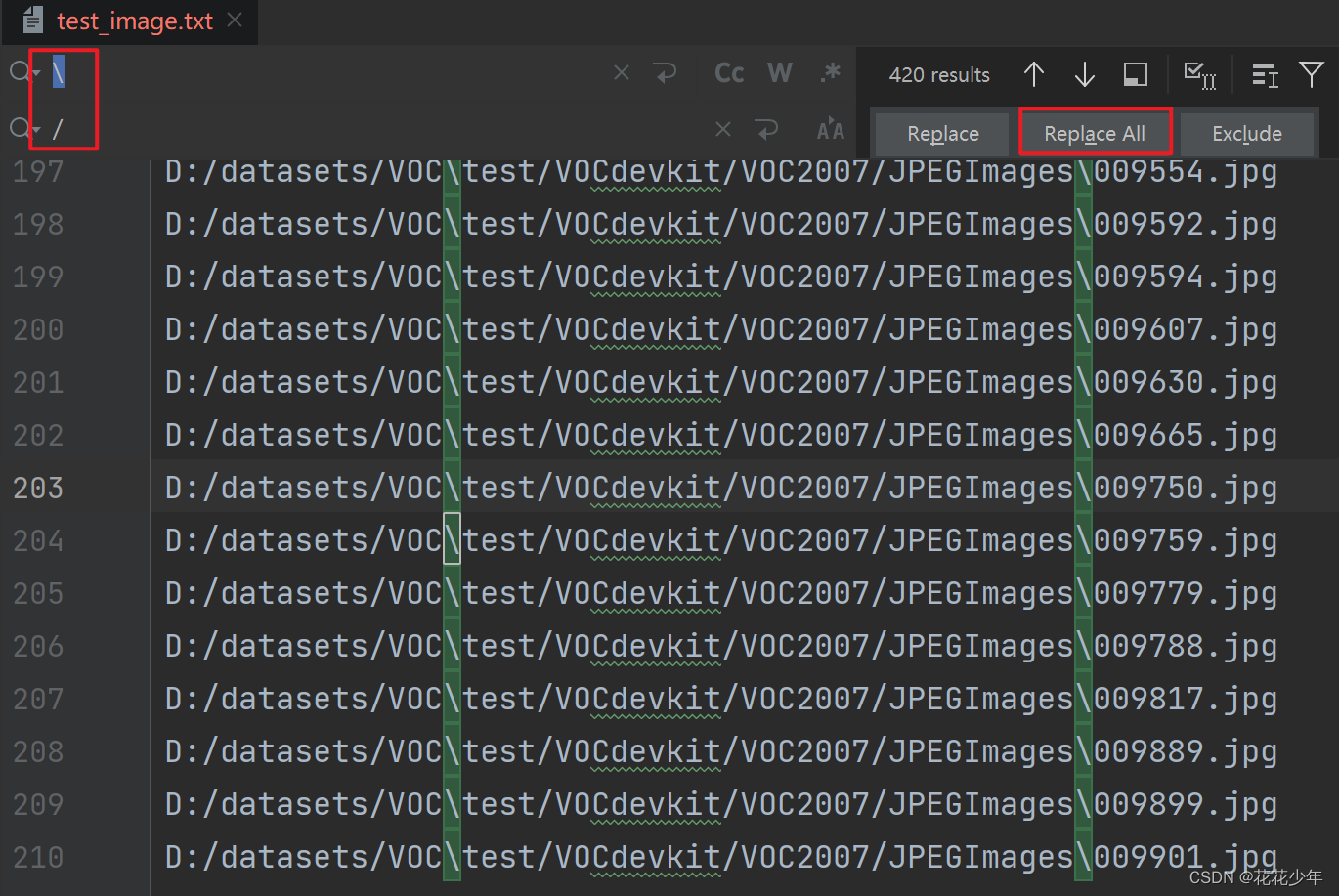The width and height of the screenshot is (1339, 896).
Task: Click the Replace button
Action: tap(942, 134)
